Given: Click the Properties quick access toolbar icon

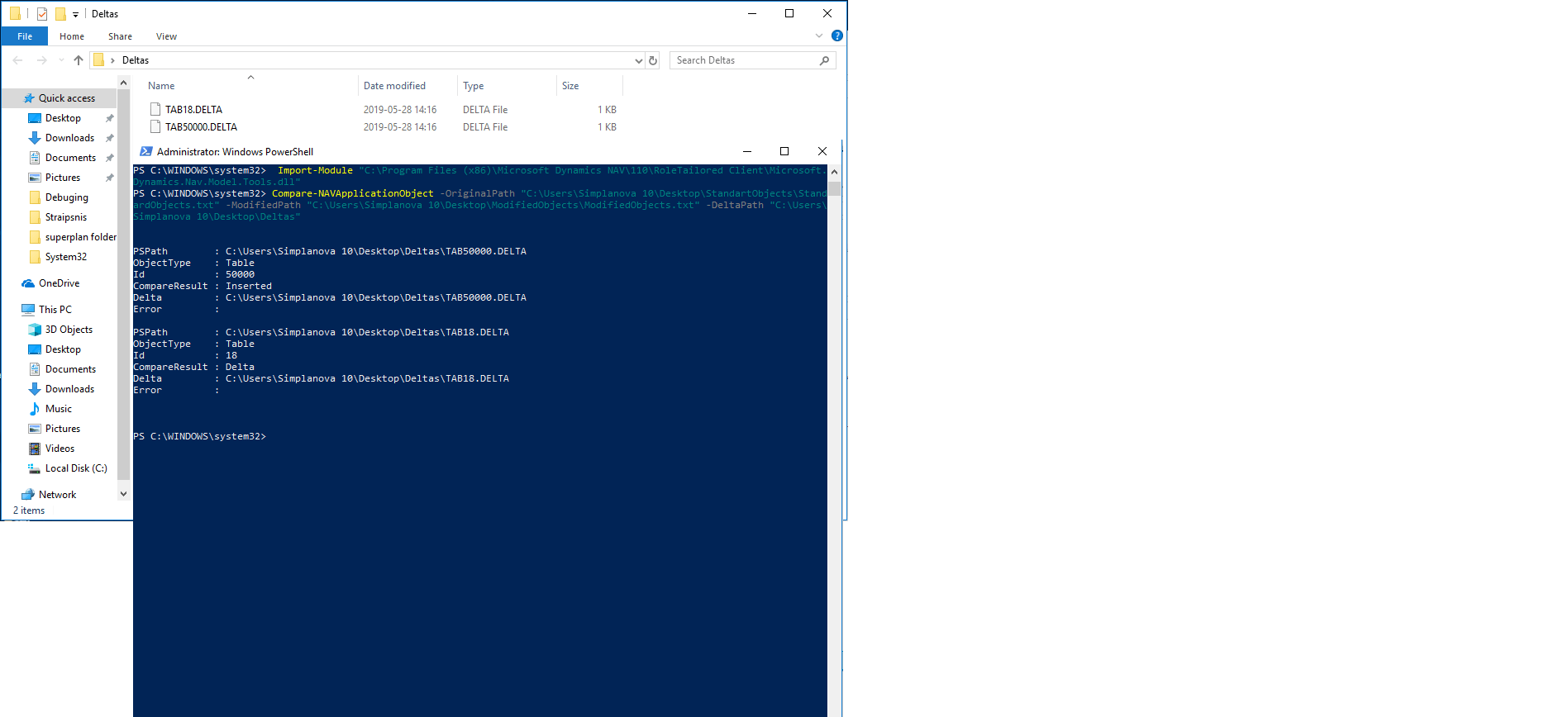Looking at the screenshot, I should pos(42,14).
